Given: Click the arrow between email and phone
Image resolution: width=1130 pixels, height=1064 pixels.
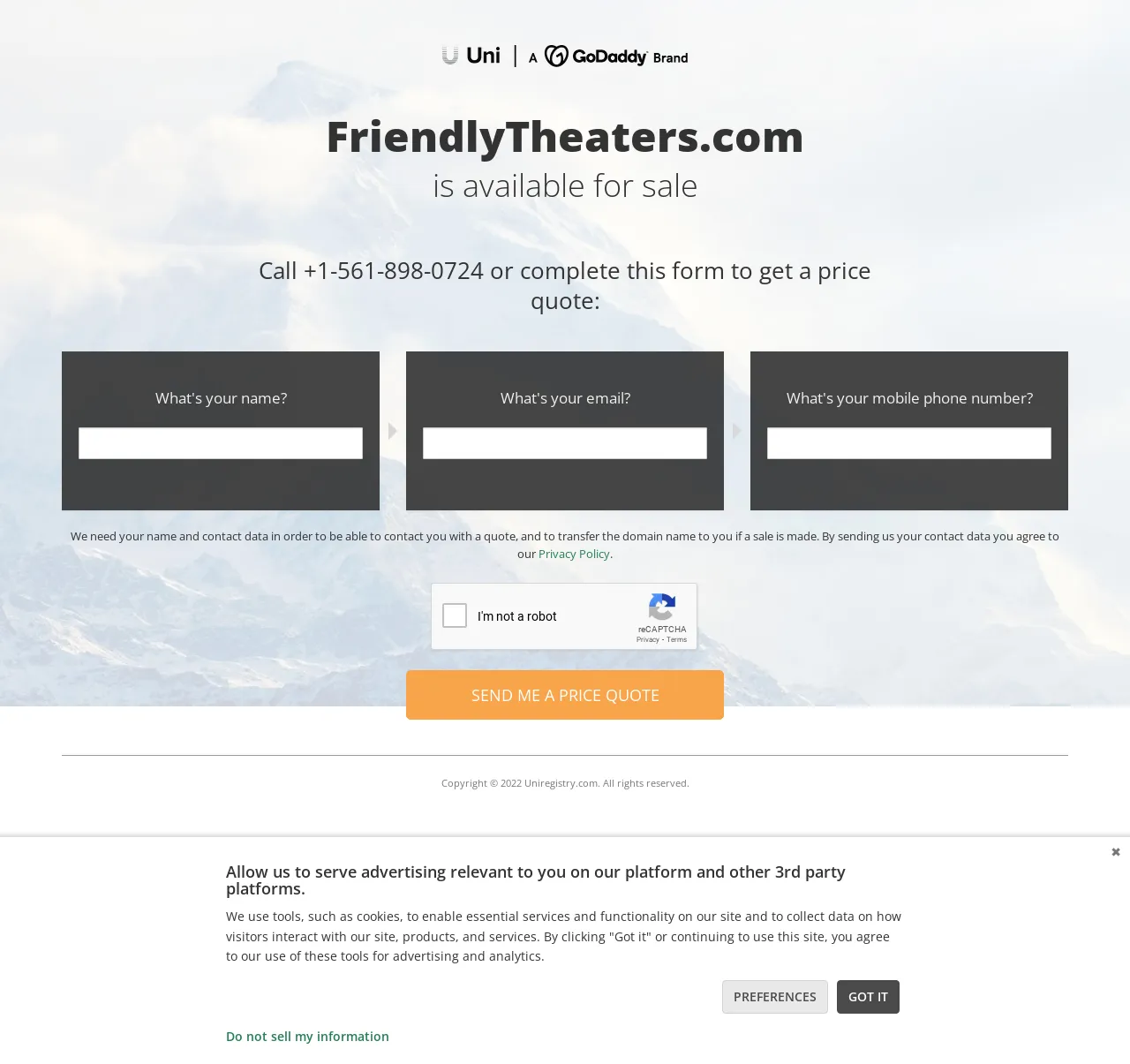Looking at the screenshot, I should pyautogui.click(x=737, y=431).
